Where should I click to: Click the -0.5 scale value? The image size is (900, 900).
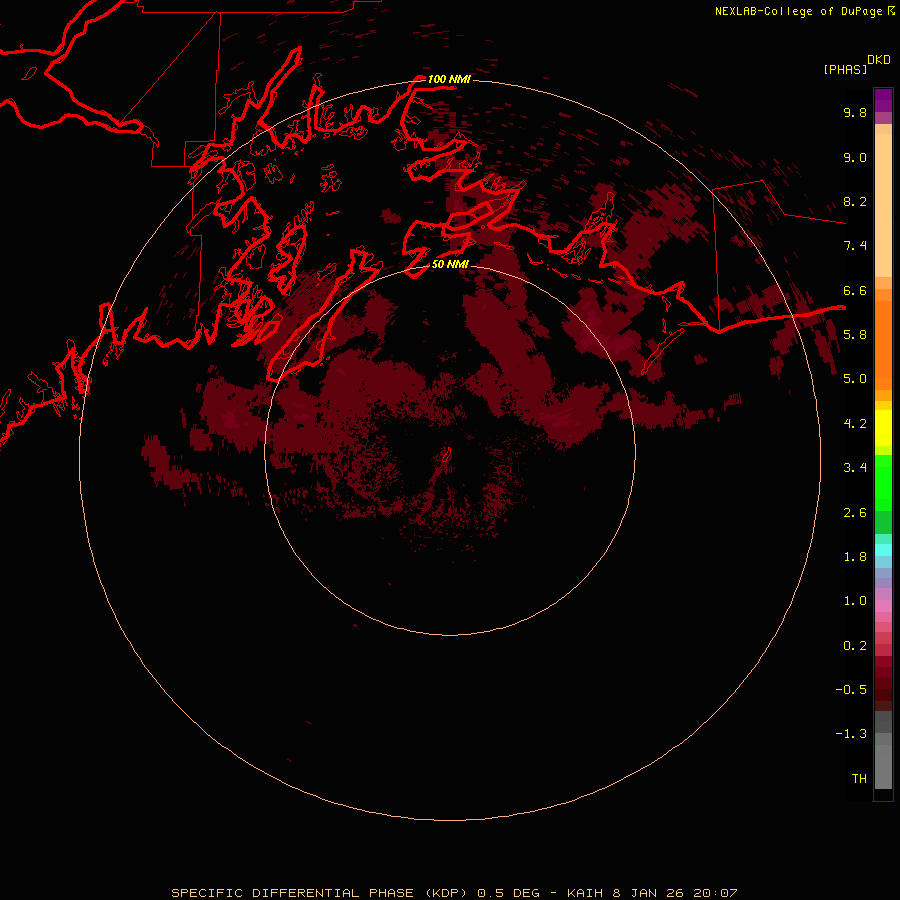[x=851, y=690]
